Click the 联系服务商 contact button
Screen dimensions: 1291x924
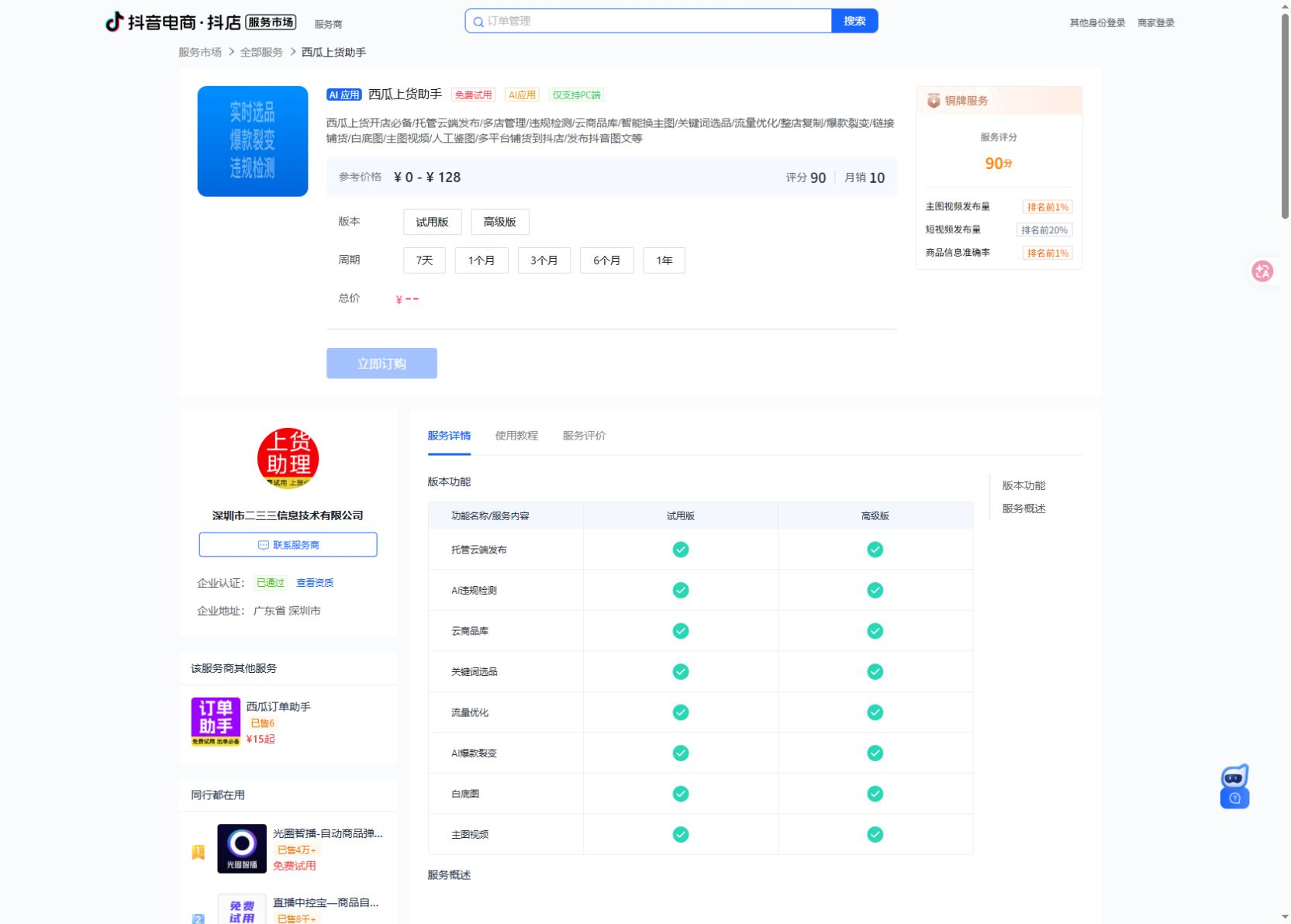[288, 545]
